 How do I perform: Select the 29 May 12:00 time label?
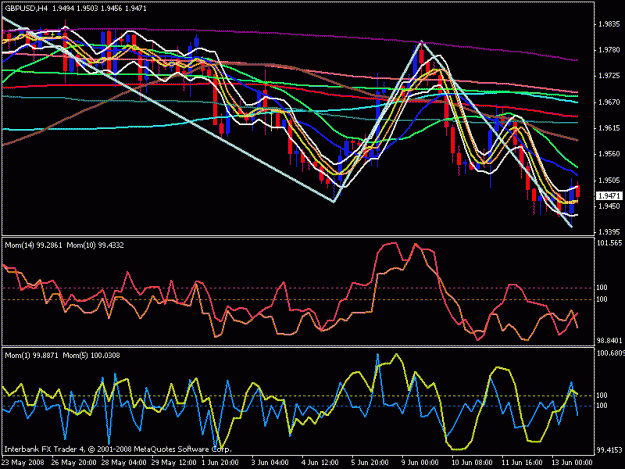(x=174, y=463)
